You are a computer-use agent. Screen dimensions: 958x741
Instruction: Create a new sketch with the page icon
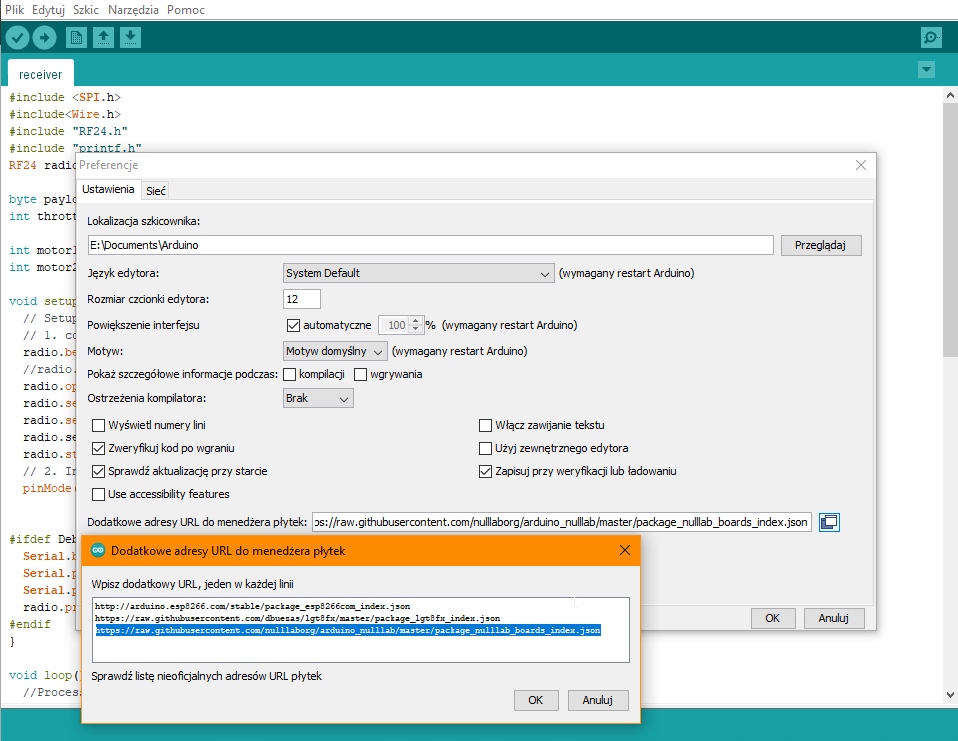pos(76,38)
